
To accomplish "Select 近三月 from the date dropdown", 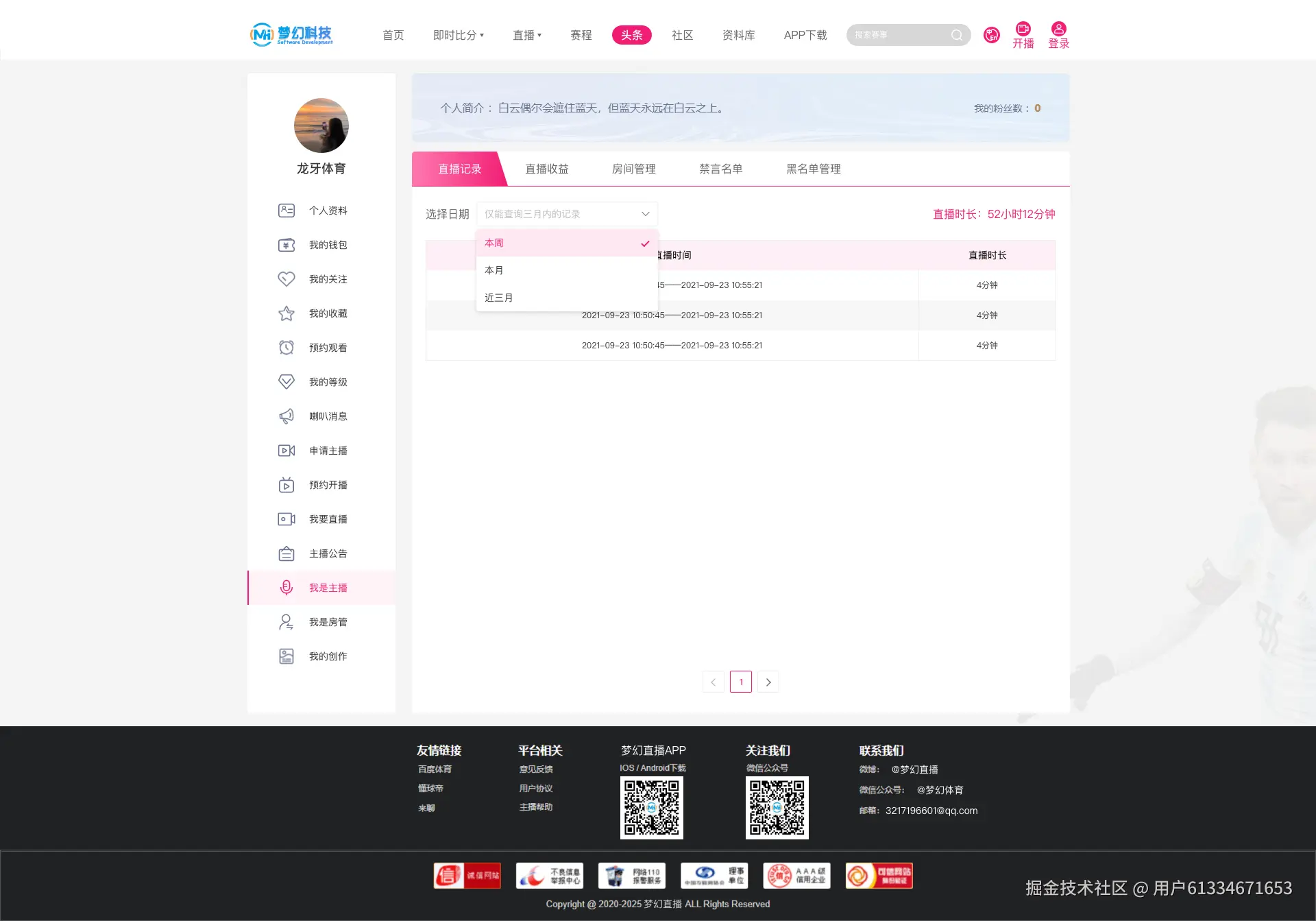I will 499,297.
